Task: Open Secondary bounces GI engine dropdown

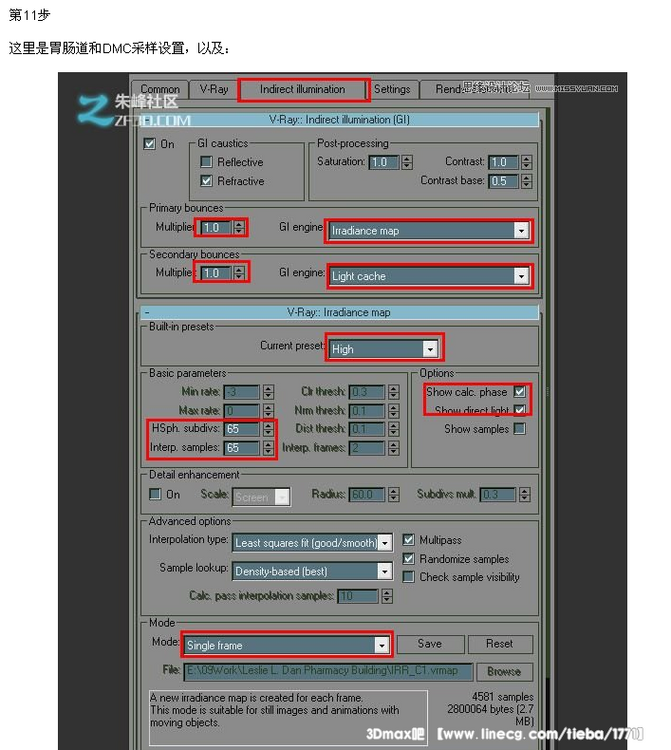Action: pyautogui.click(x=429, y=276)
